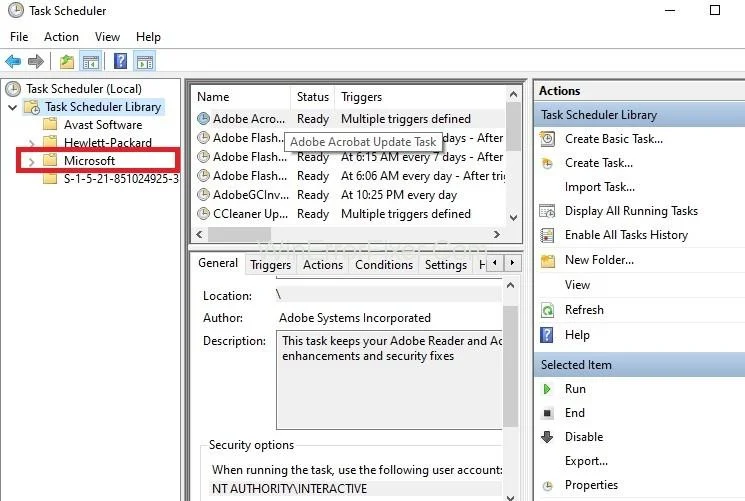Click the Disable down-arrow icon
Screen dimensions: 745x501
(x=547, y=437)
